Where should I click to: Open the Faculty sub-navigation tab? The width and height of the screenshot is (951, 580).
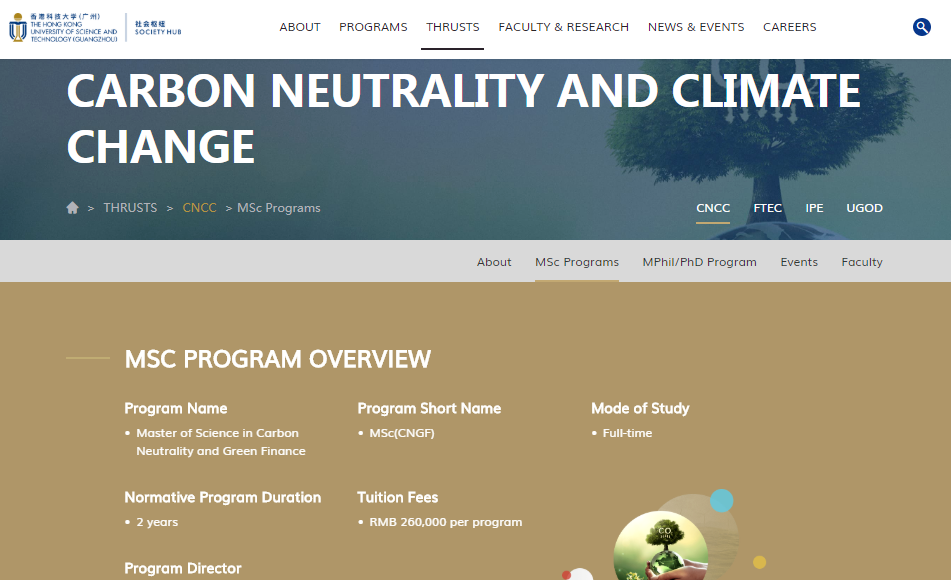[x=862, y=262]
